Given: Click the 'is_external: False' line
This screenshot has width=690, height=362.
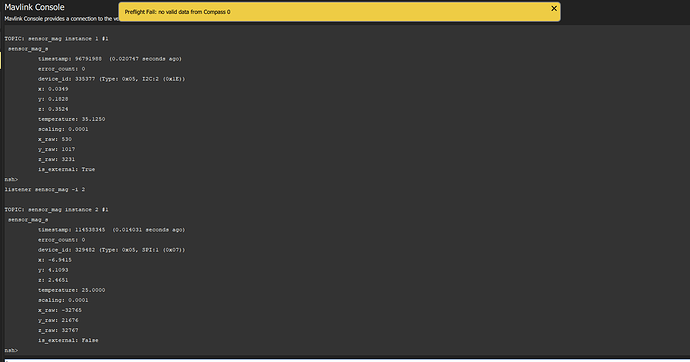Looking at the screenshot, I should pyautogui.click(x=68, y=340).
